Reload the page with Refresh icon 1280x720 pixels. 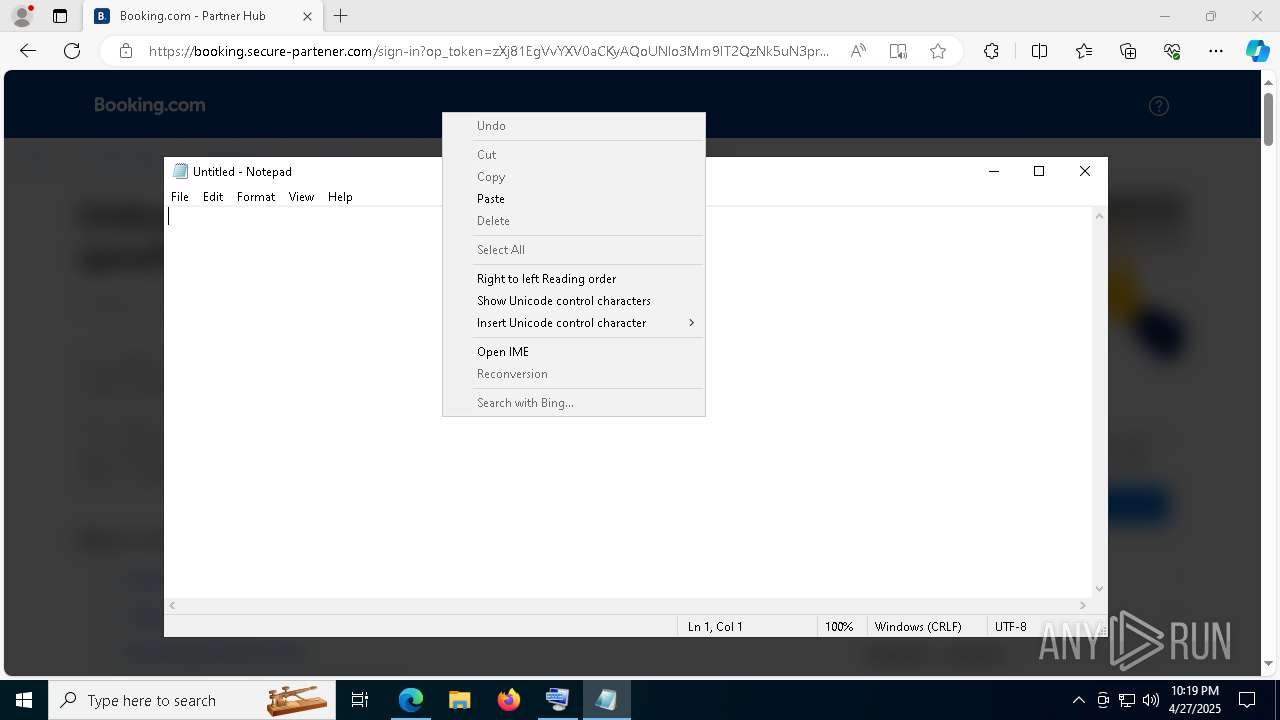coord(72,51)
